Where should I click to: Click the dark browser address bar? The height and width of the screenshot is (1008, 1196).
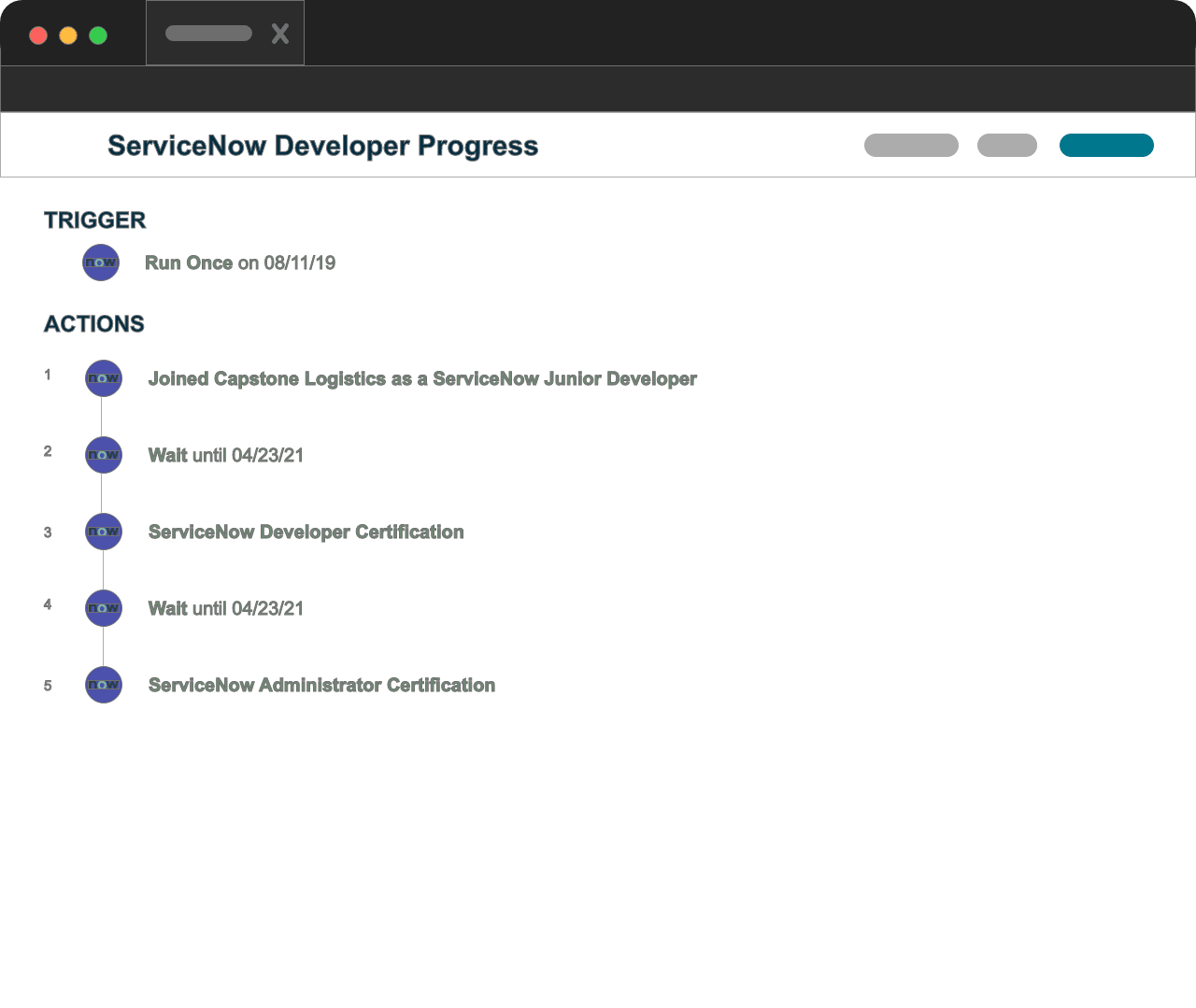click(598, 89)
